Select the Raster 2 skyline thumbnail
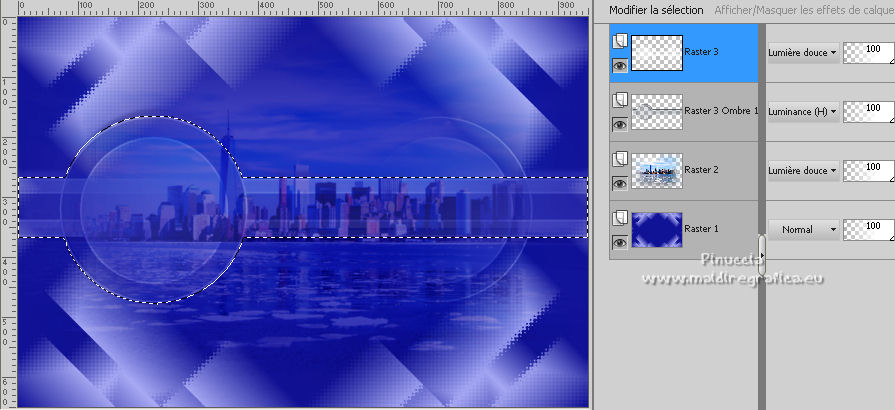The image size is (895, 410). click(x=657, y=171)
